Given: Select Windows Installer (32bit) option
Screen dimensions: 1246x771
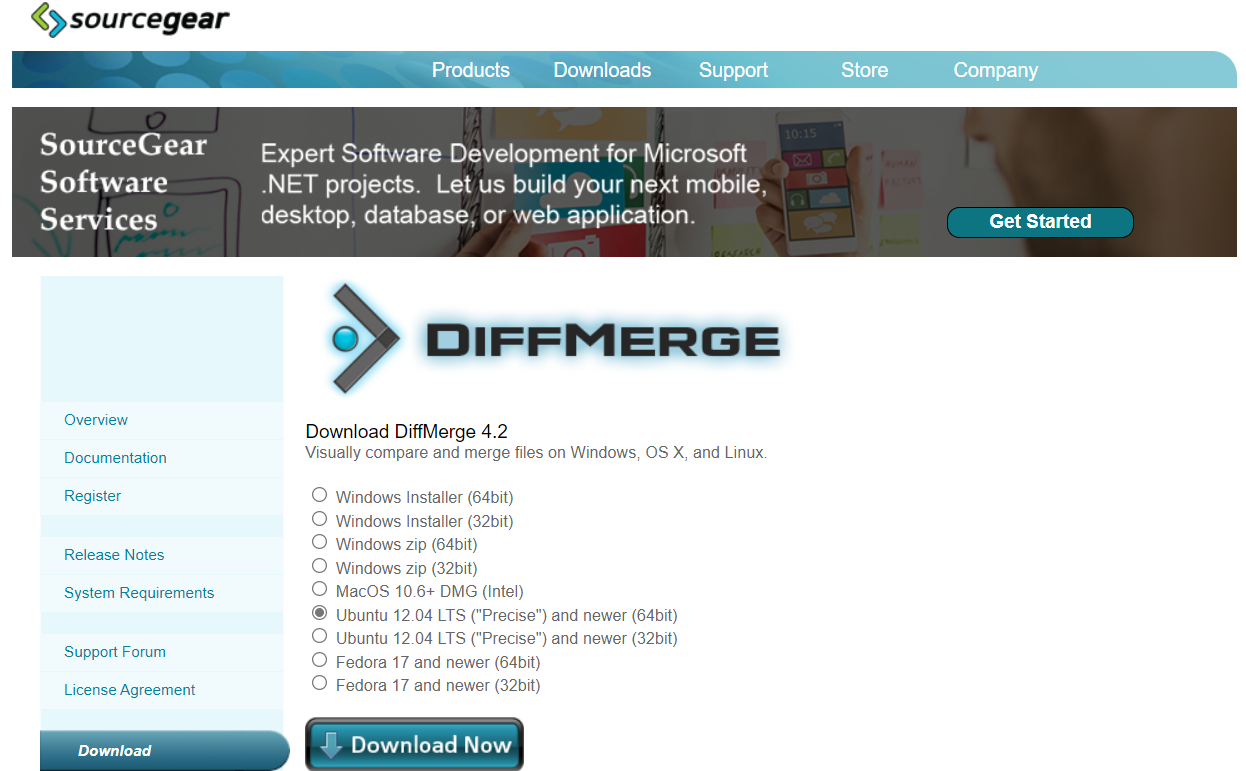Looking at the screenshot, I should click(x=319, y=518).
